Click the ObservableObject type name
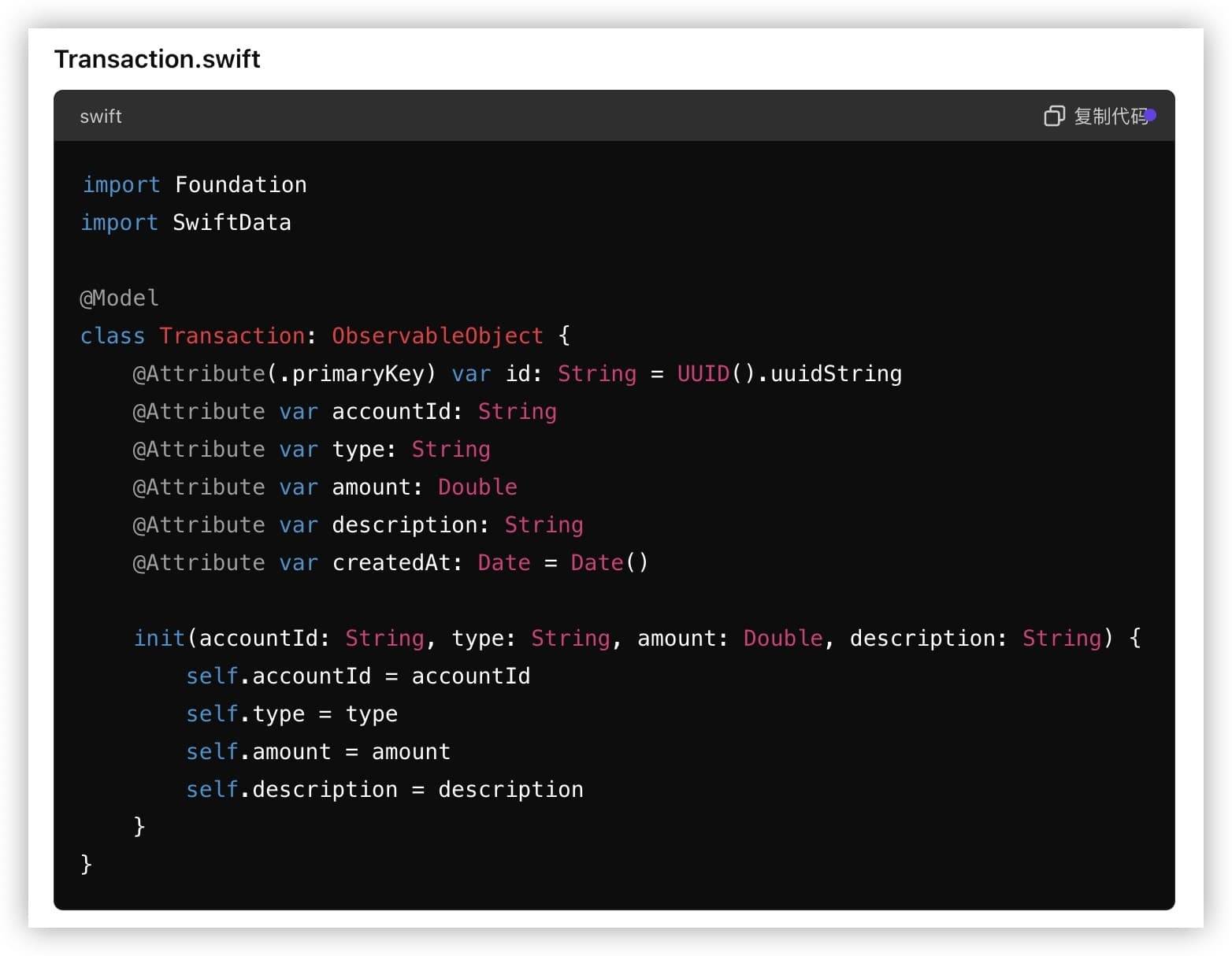The width and height of the screenshot is (1232, 956). pos(437,335)
